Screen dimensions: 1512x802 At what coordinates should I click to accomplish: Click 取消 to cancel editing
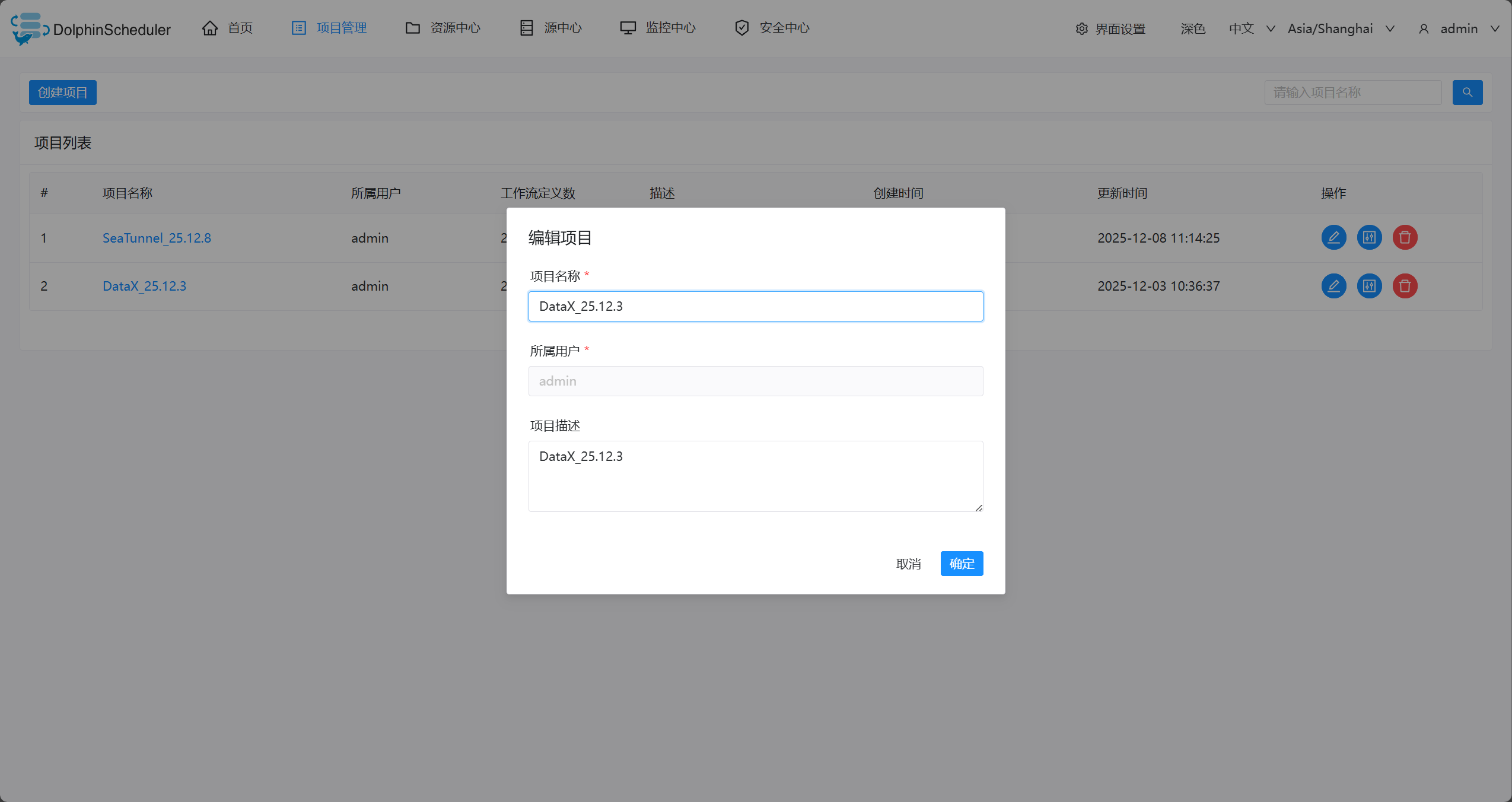908,564
